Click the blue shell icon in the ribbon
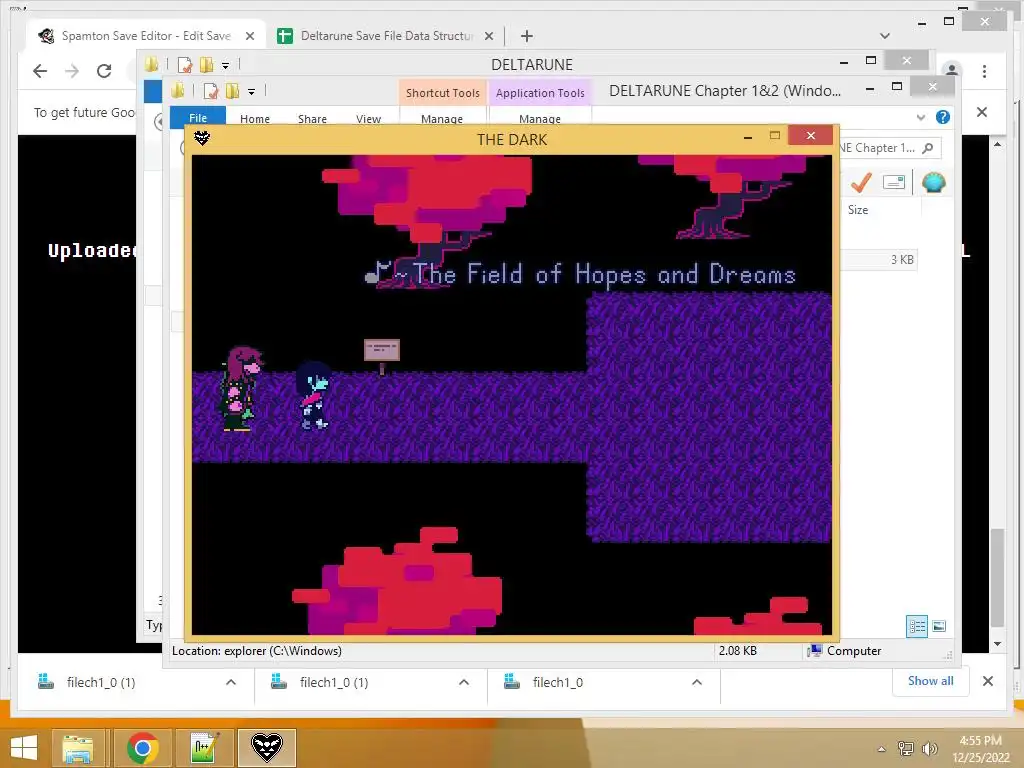1024x768 pixels. (x=933, y=182)
